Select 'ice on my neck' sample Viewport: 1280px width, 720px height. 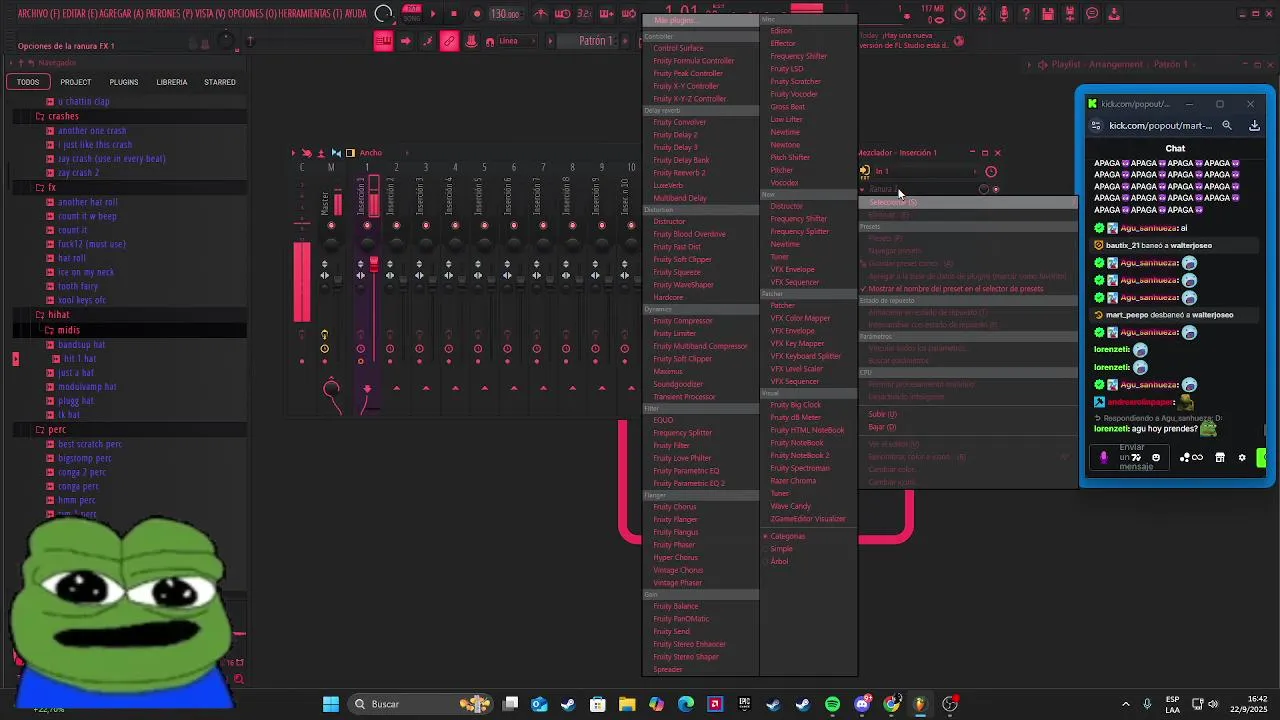[x=86, y=272]
